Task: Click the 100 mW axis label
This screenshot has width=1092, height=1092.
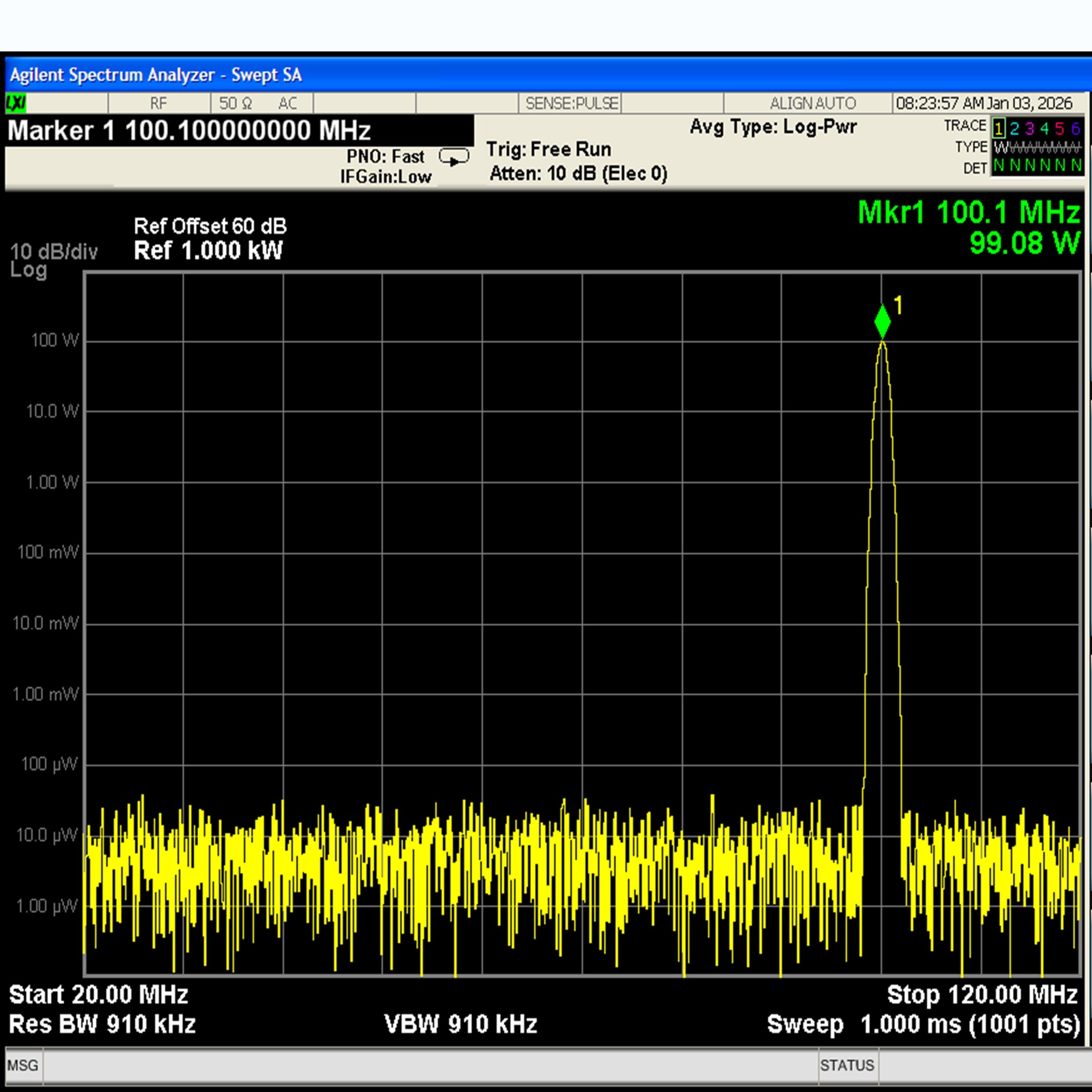Action: pos(48,552)
